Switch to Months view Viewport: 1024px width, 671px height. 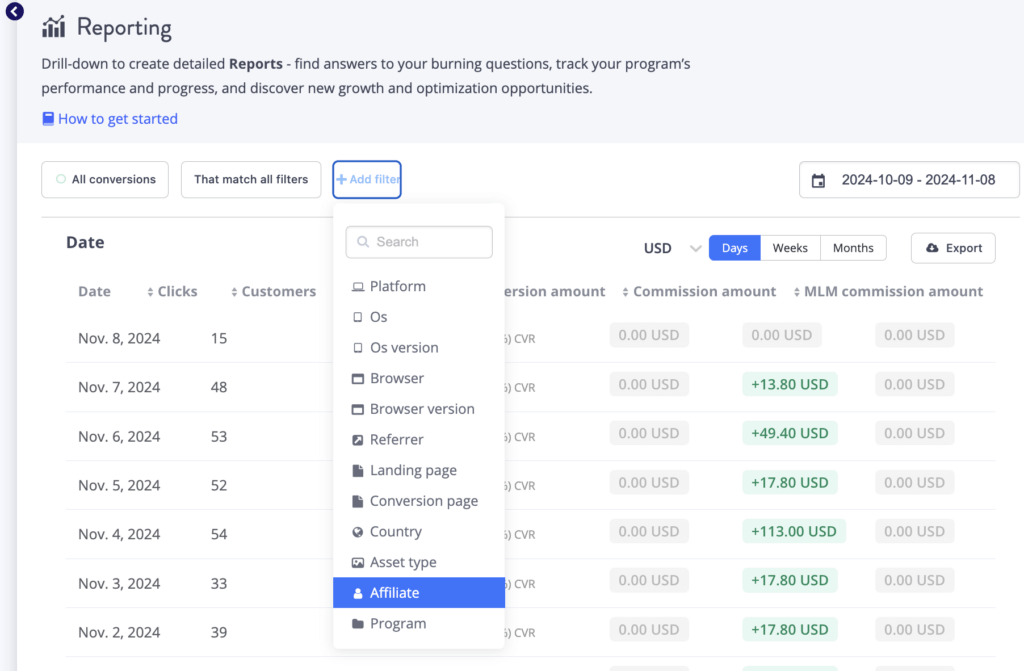pyautogui.click(x=852, y=247)
